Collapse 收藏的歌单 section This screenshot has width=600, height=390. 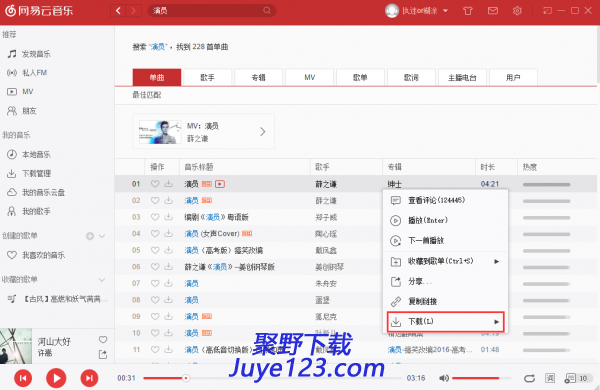click(x=102, y=280)
